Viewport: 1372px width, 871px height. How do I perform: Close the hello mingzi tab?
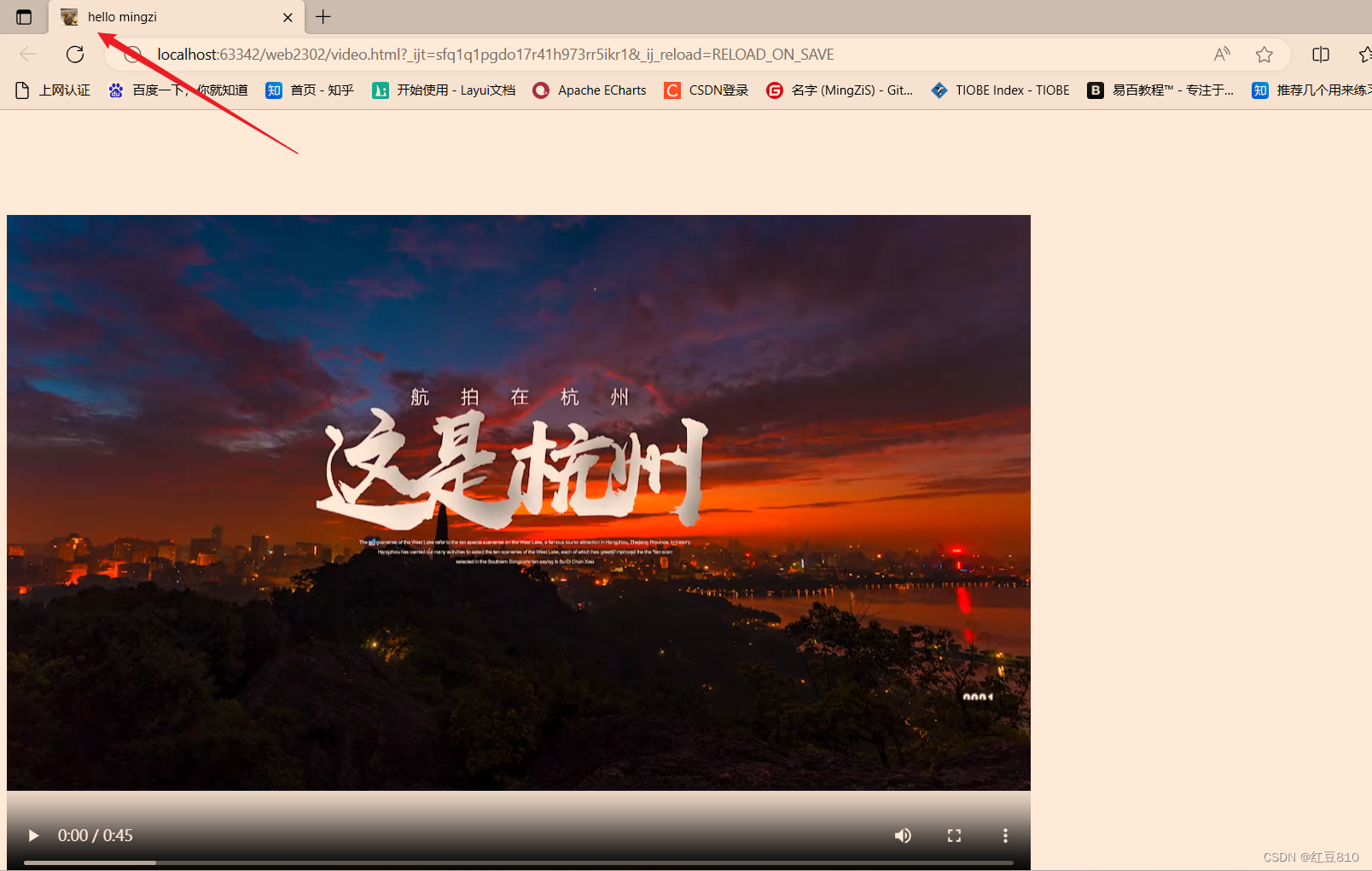pyautogui.click(x=288, y=17)
